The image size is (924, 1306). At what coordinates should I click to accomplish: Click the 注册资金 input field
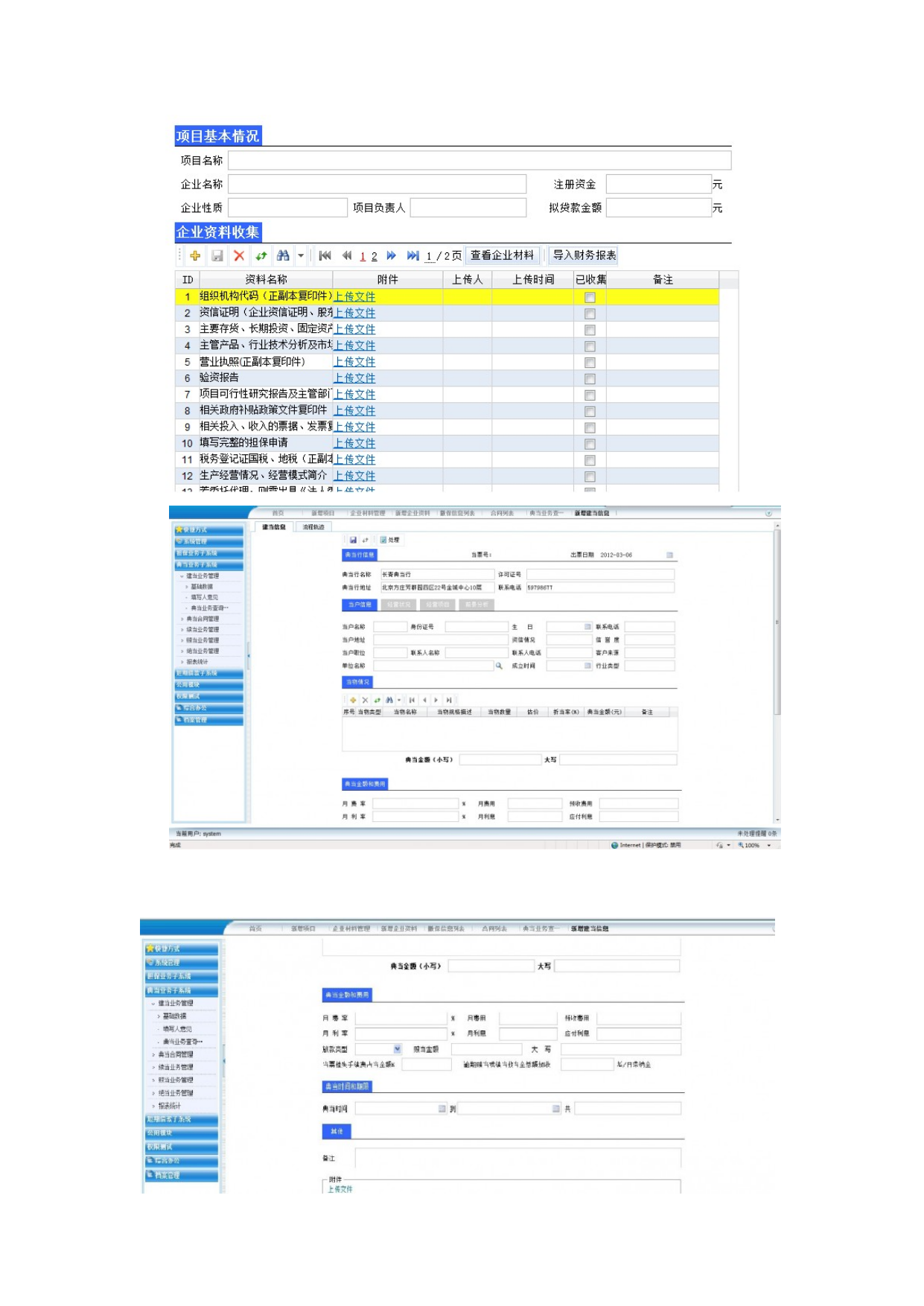(659, 184)
